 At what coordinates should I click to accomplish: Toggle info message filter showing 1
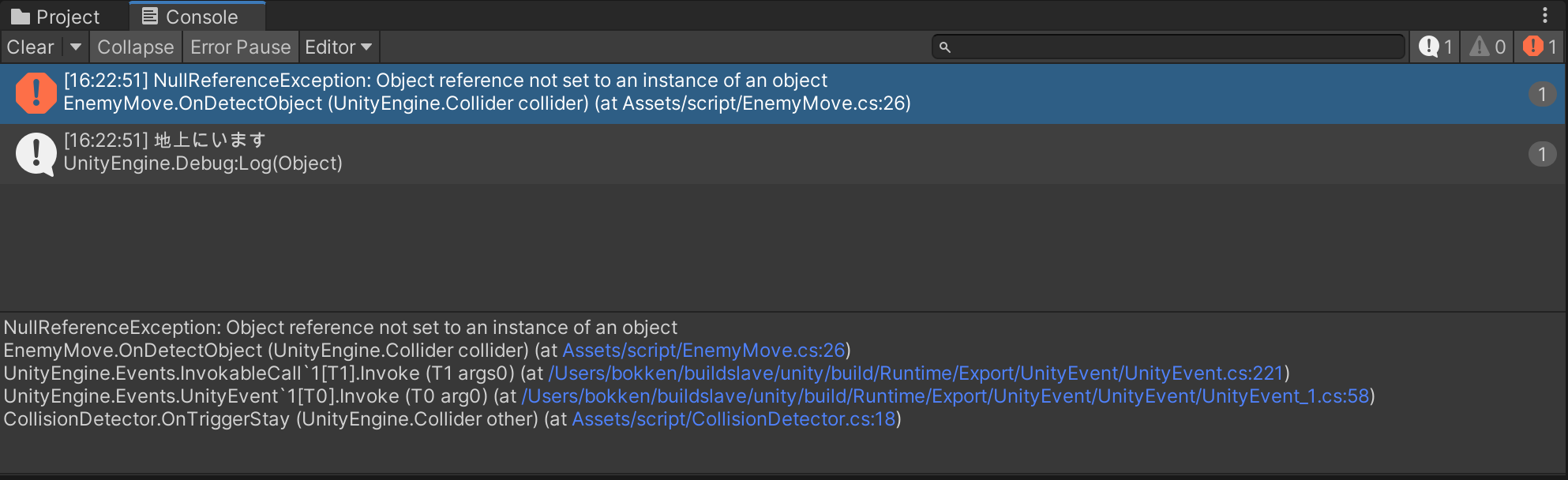click(x=1435, y=47)
